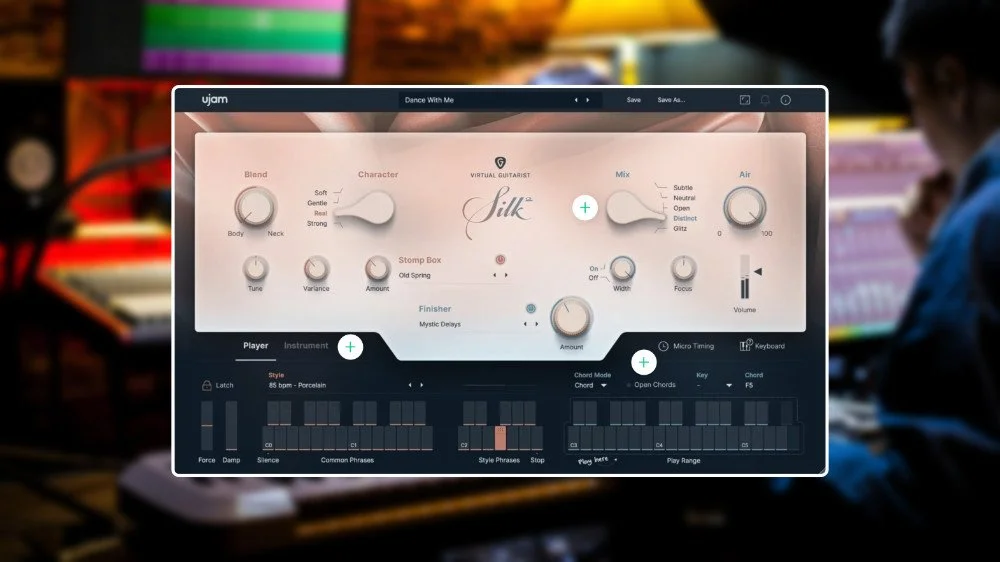This screenshot has height=562, width=1000.
Task: Click the C0 key in Common Phrases
Action: click(268, 438)
